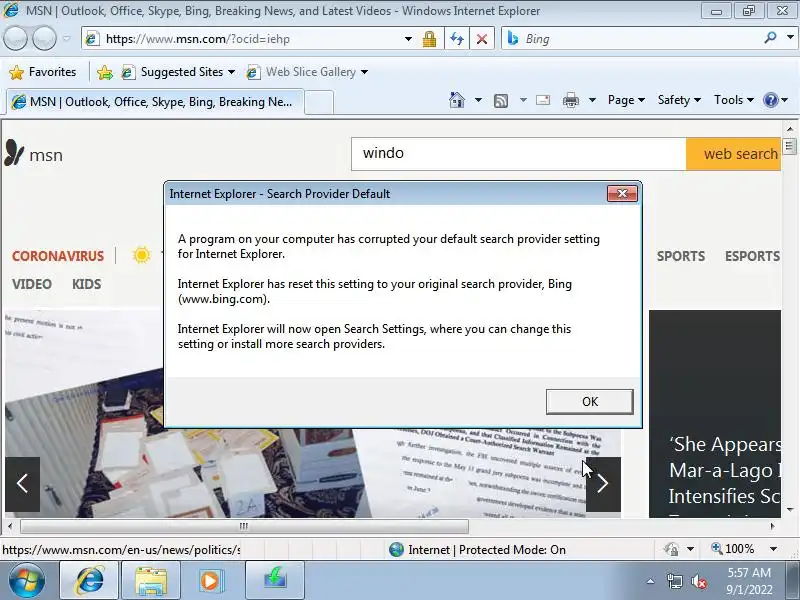
Task: Open the Mar-a-Lago headline story
Action: click(x=724, y=470)
